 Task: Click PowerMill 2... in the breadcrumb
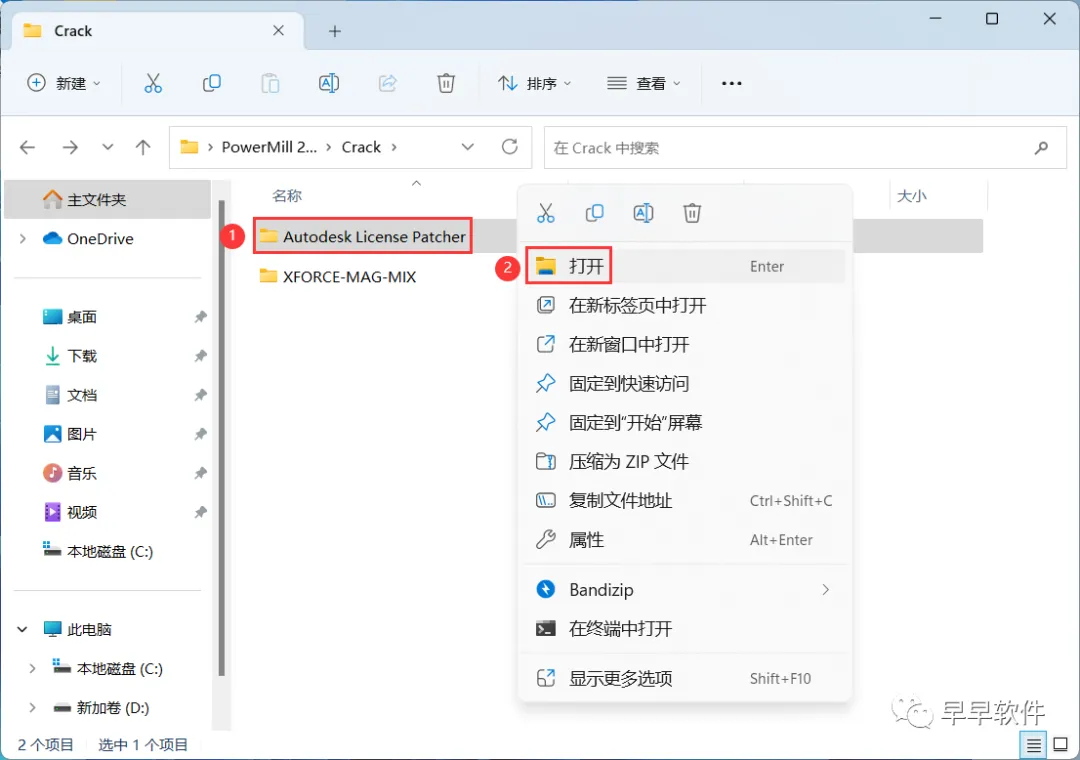[269, 147]
